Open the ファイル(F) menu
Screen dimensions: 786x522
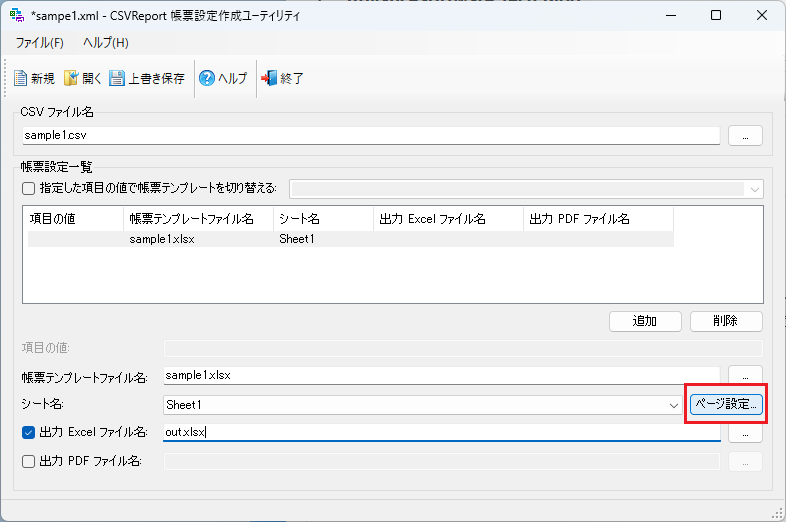tap(40, 43)
